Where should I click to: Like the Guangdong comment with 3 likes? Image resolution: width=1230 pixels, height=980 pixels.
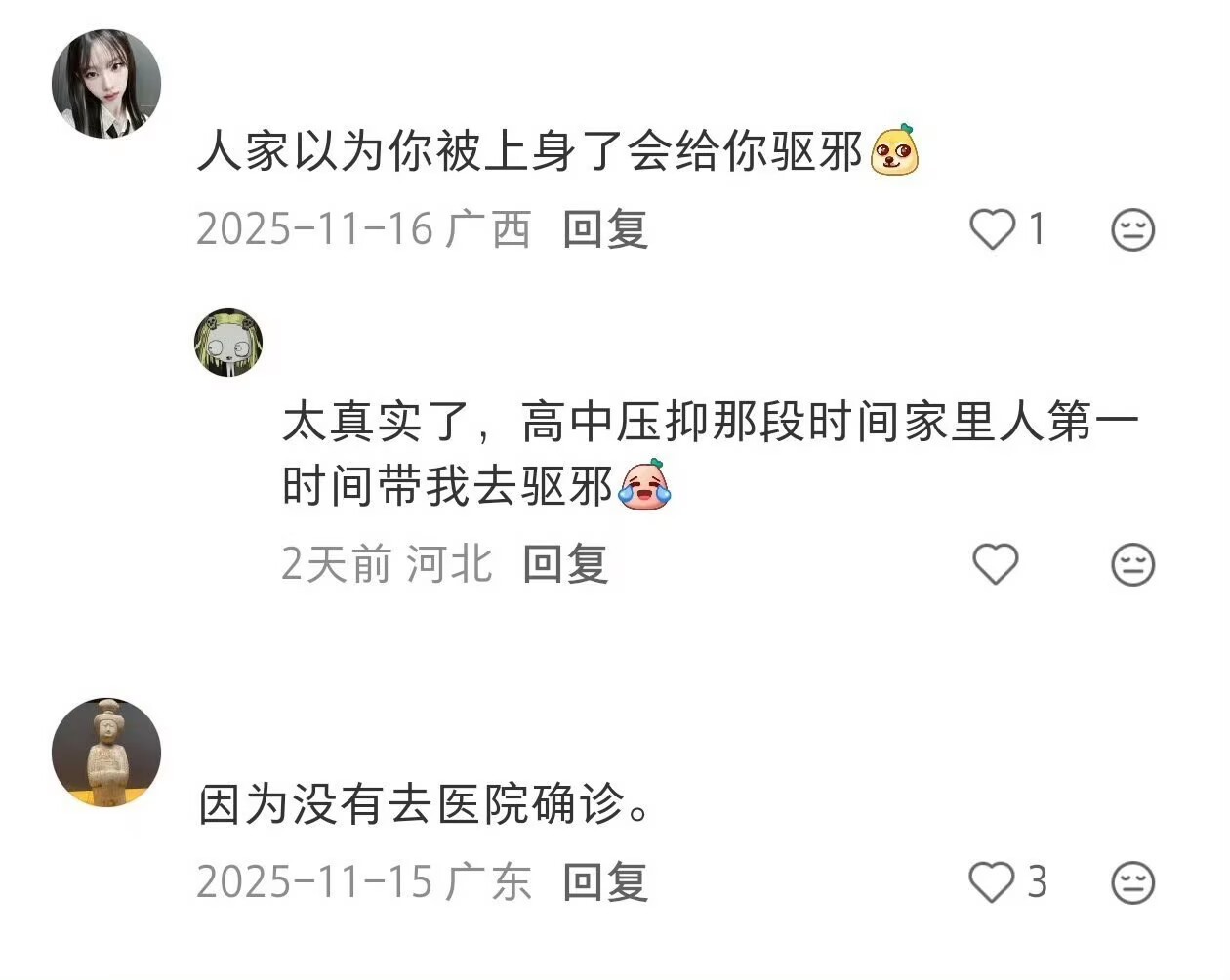[993, 882]
